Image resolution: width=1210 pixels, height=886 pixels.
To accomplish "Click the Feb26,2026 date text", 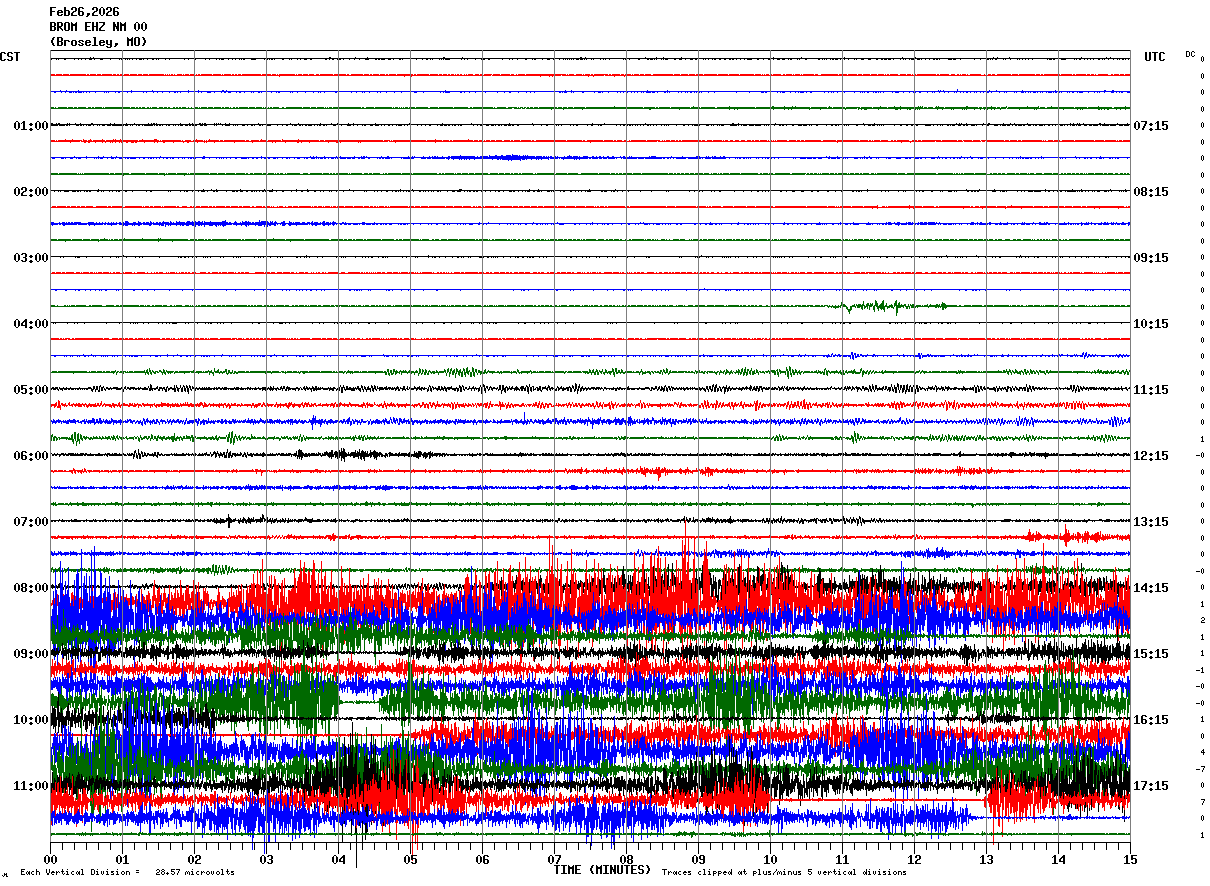I will coord(84,12).
